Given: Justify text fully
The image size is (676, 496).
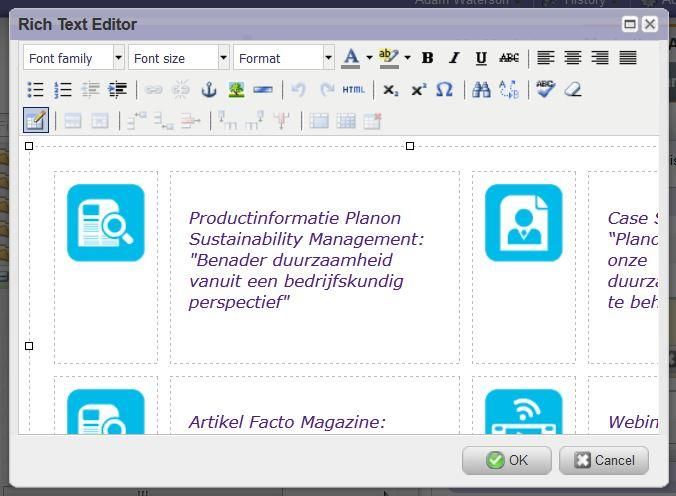Looking at the screenshot, I should pos(628,58).
